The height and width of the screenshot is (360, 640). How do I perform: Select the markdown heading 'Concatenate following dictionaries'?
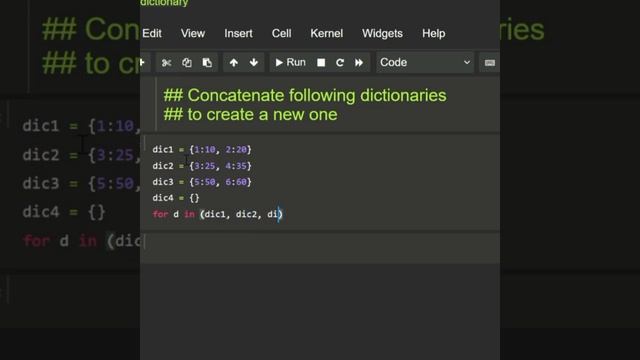(317, 96)
